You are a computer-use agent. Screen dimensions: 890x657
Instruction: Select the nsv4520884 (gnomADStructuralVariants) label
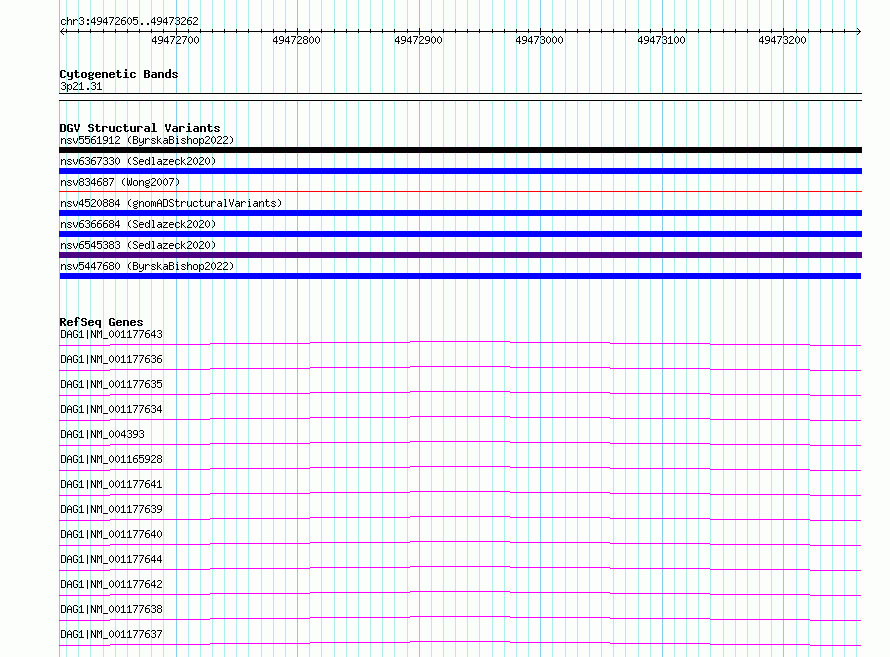pyautogui.click(x=171, y=203)
